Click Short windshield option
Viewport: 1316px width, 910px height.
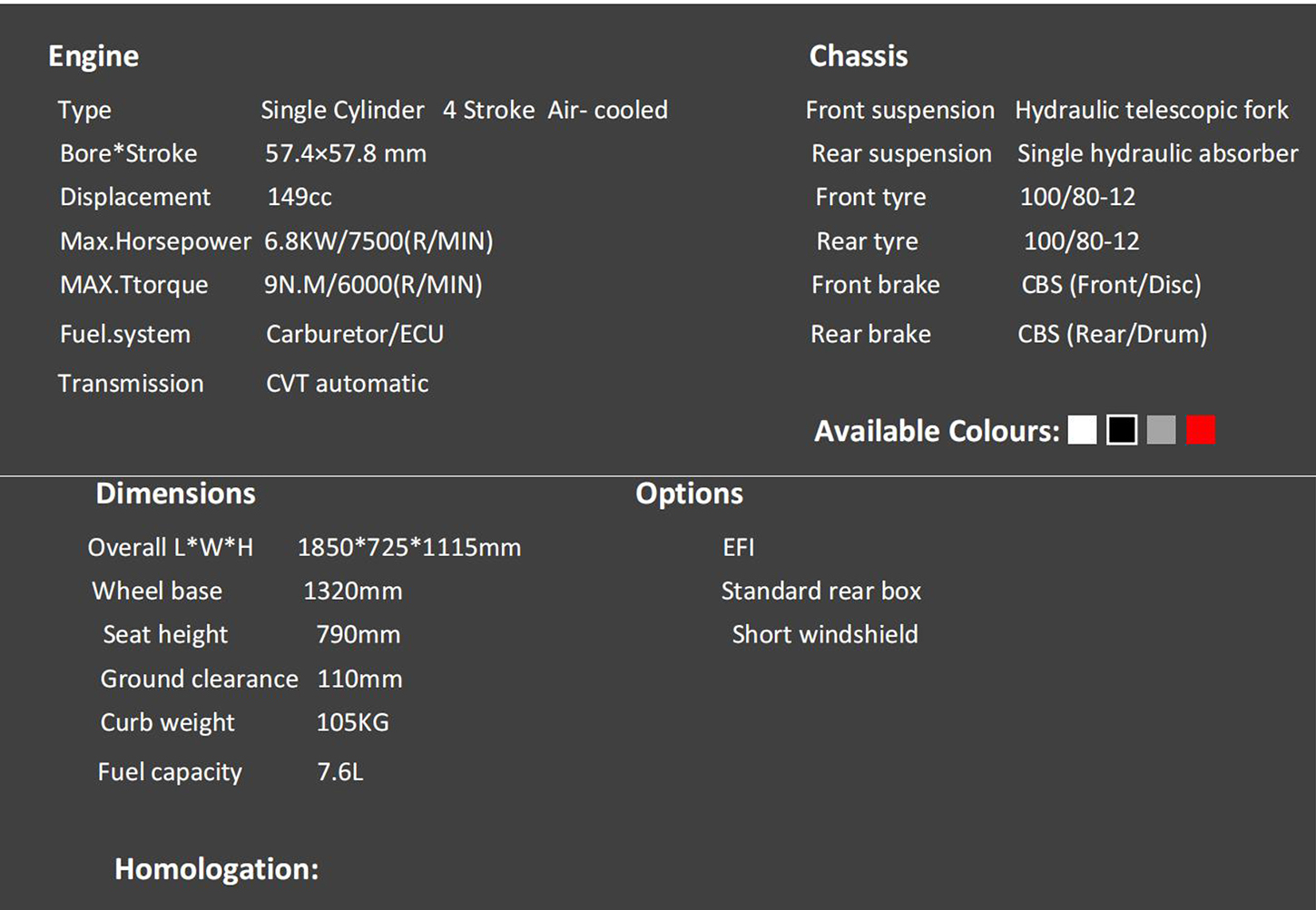[824, 634]
